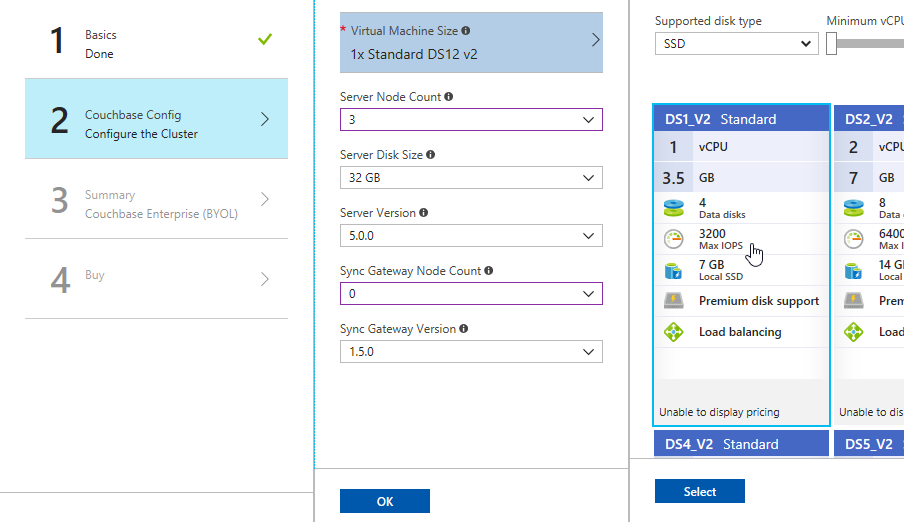Screen dimensions: 904x522
Task: Open Sync Gateway Node Count dropdown
Action: pyautogui.click(x=471, y=294)
